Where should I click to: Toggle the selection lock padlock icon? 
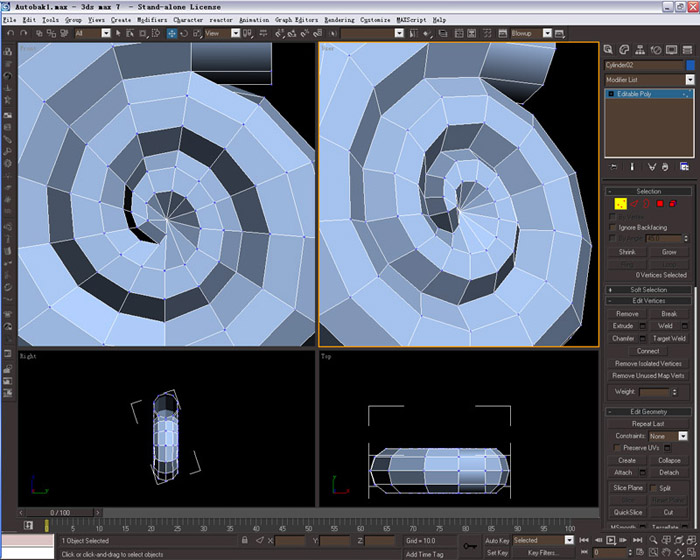[245, 540]
